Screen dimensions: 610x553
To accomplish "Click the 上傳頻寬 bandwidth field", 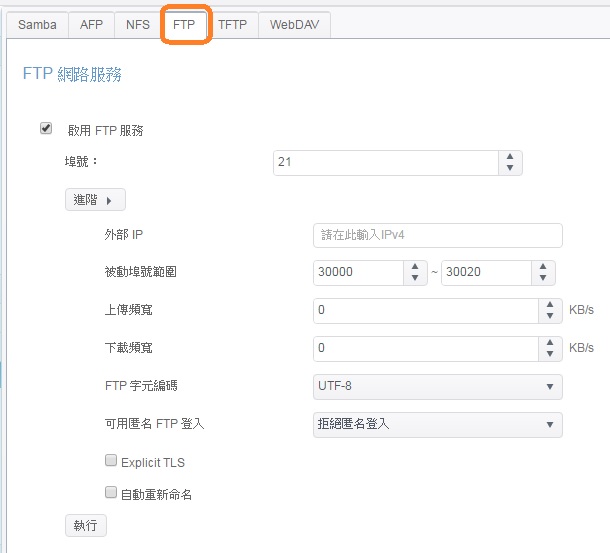I will pos(426,311).
